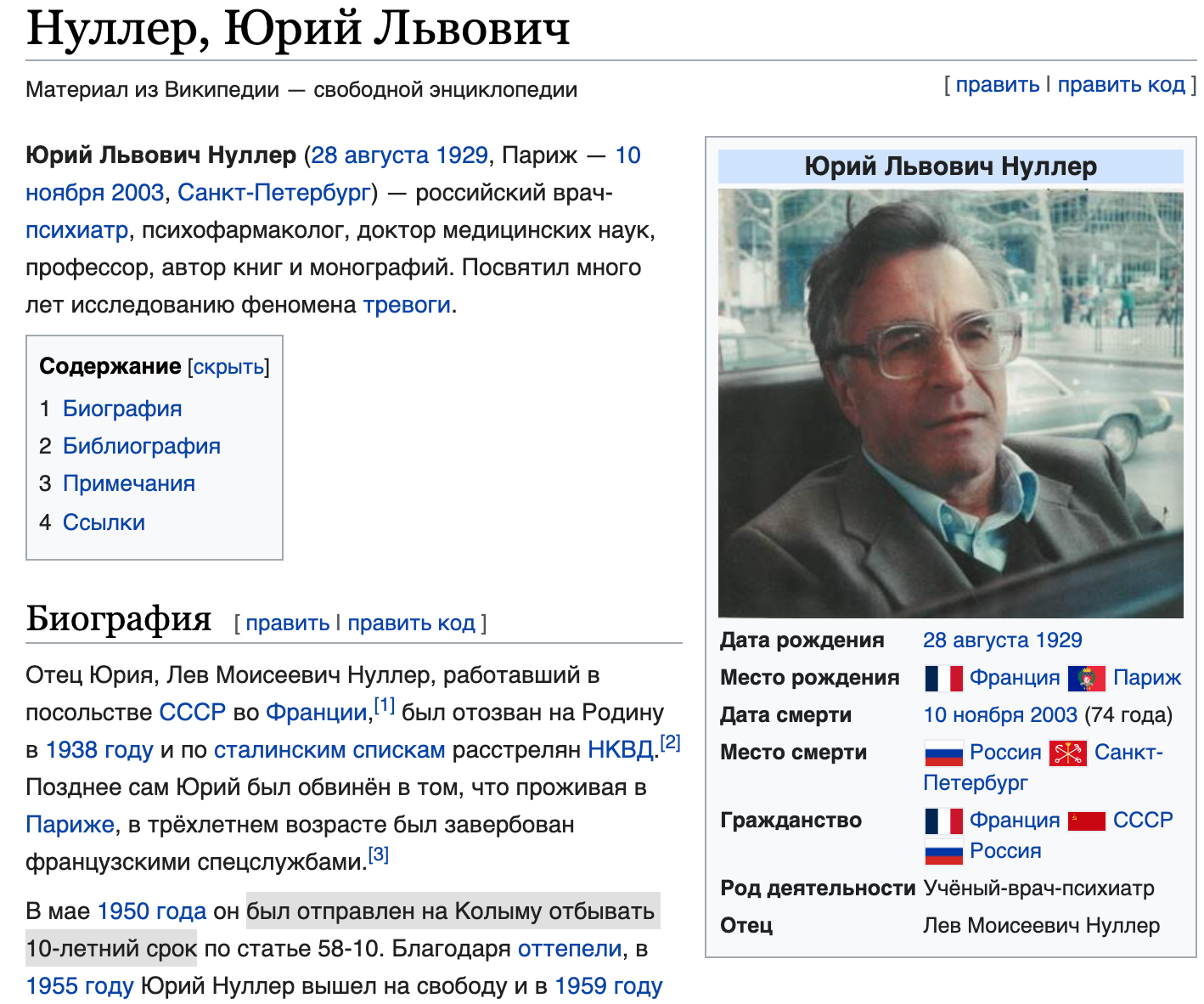The image size is (1204, 1004).
Task: Hide the table of contents with скрыть
Action: click(228, 367)
